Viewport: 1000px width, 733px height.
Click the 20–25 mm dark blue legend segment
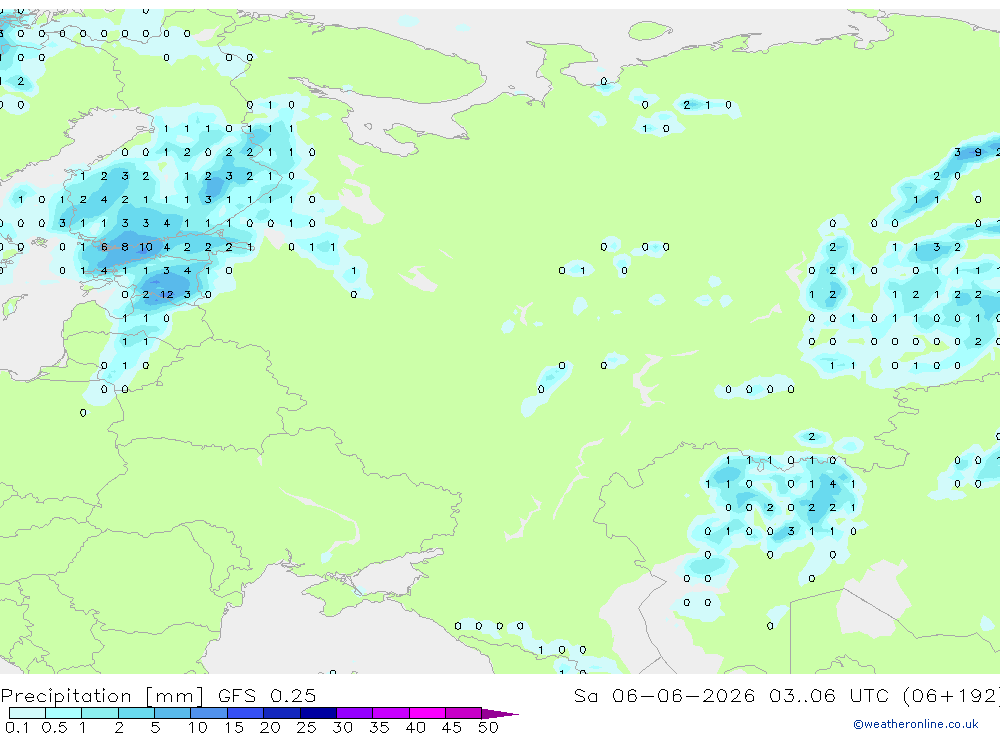pyautogui.click(x=282, y=713)
